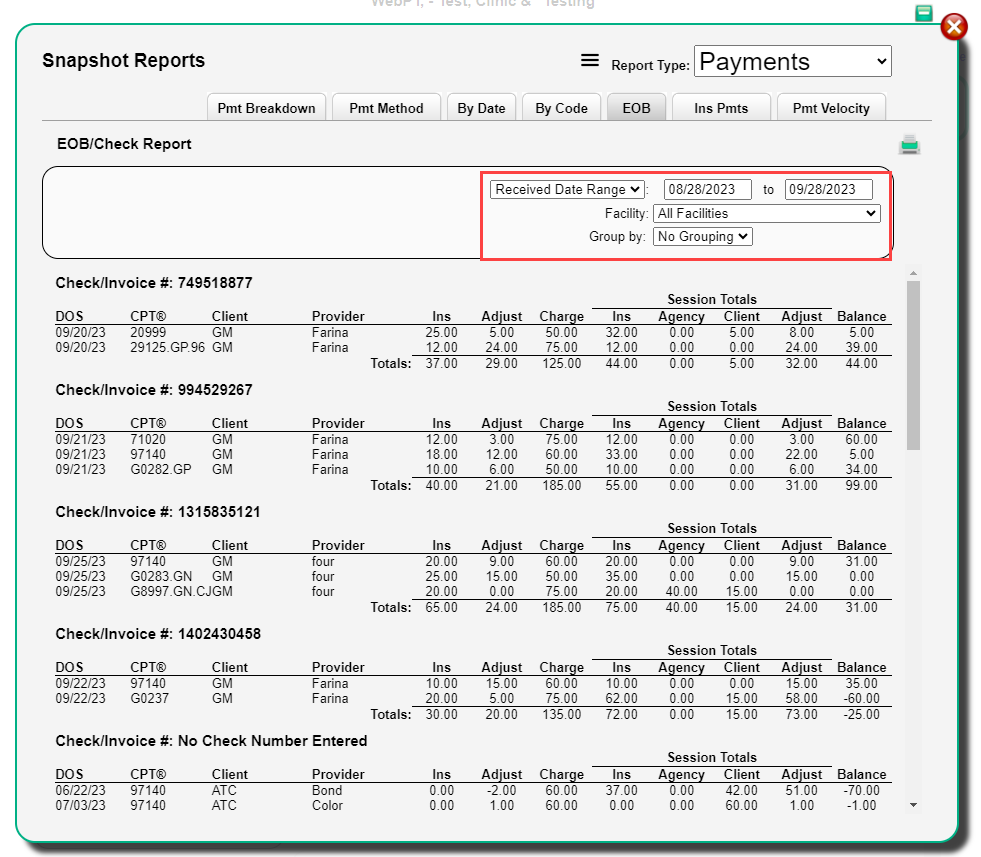Expand the Received Date Range dropdown
981x857 pixels.
pos(567,190)
